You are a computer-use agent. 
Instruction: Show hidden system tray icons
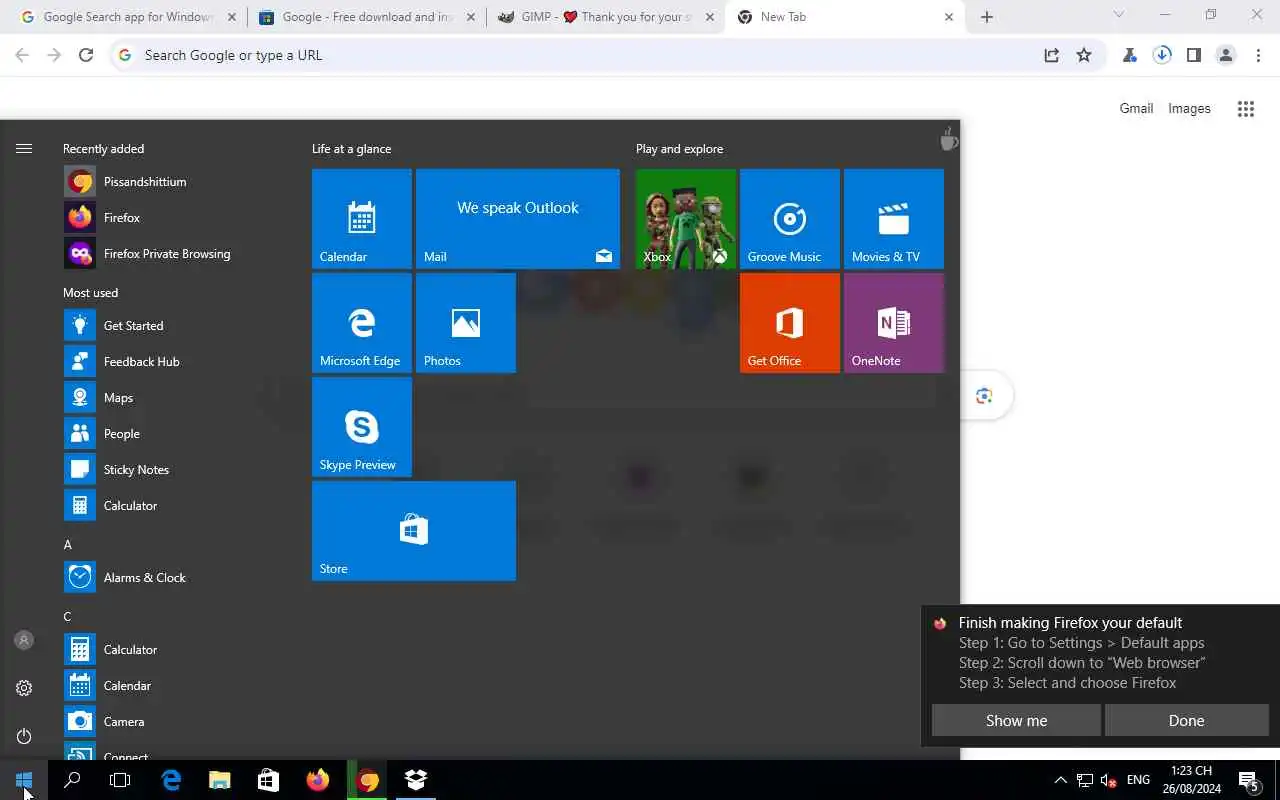point(1060,780)
